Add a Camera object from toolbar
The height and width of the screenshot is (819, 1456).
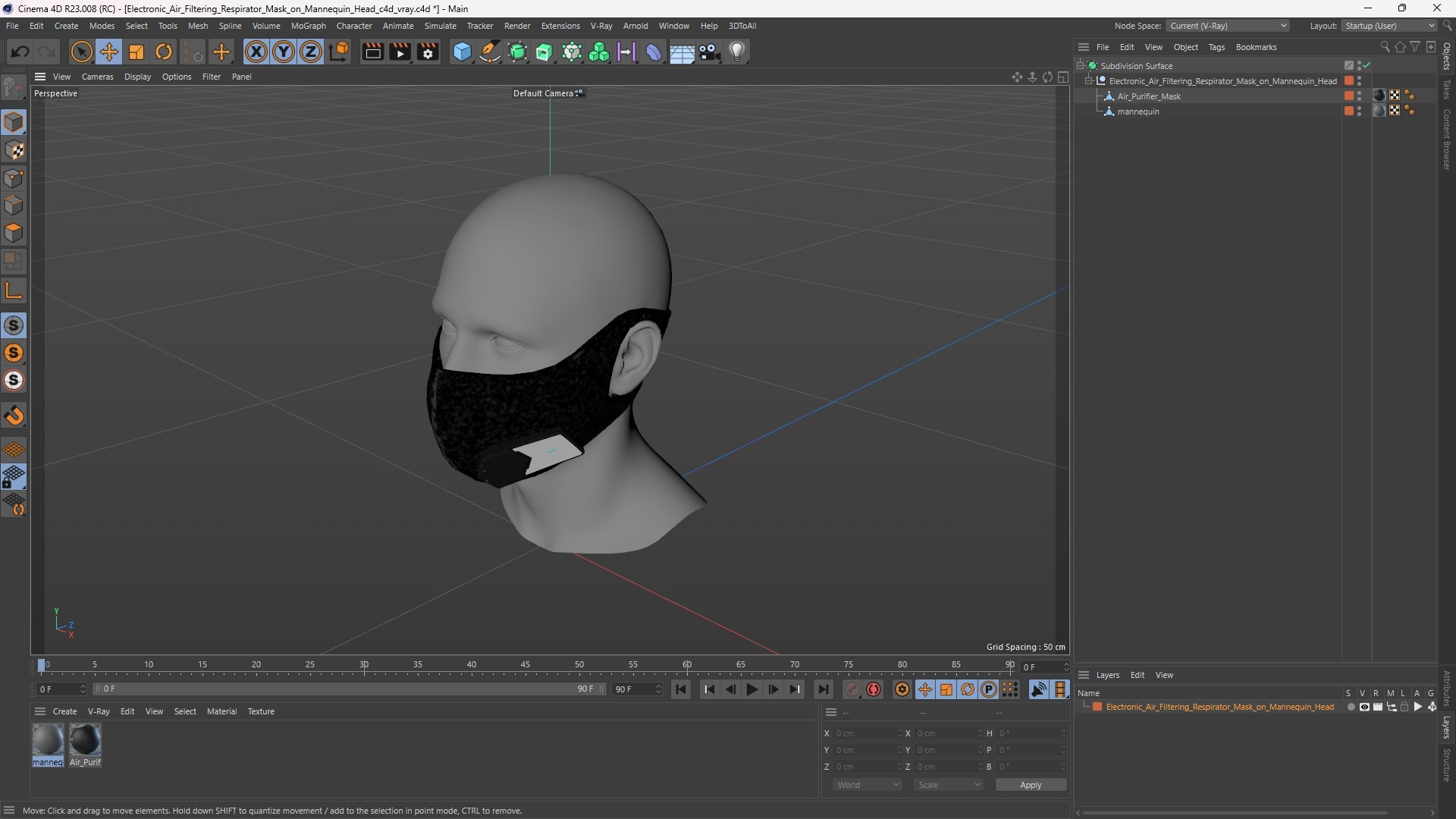(710, 52)
